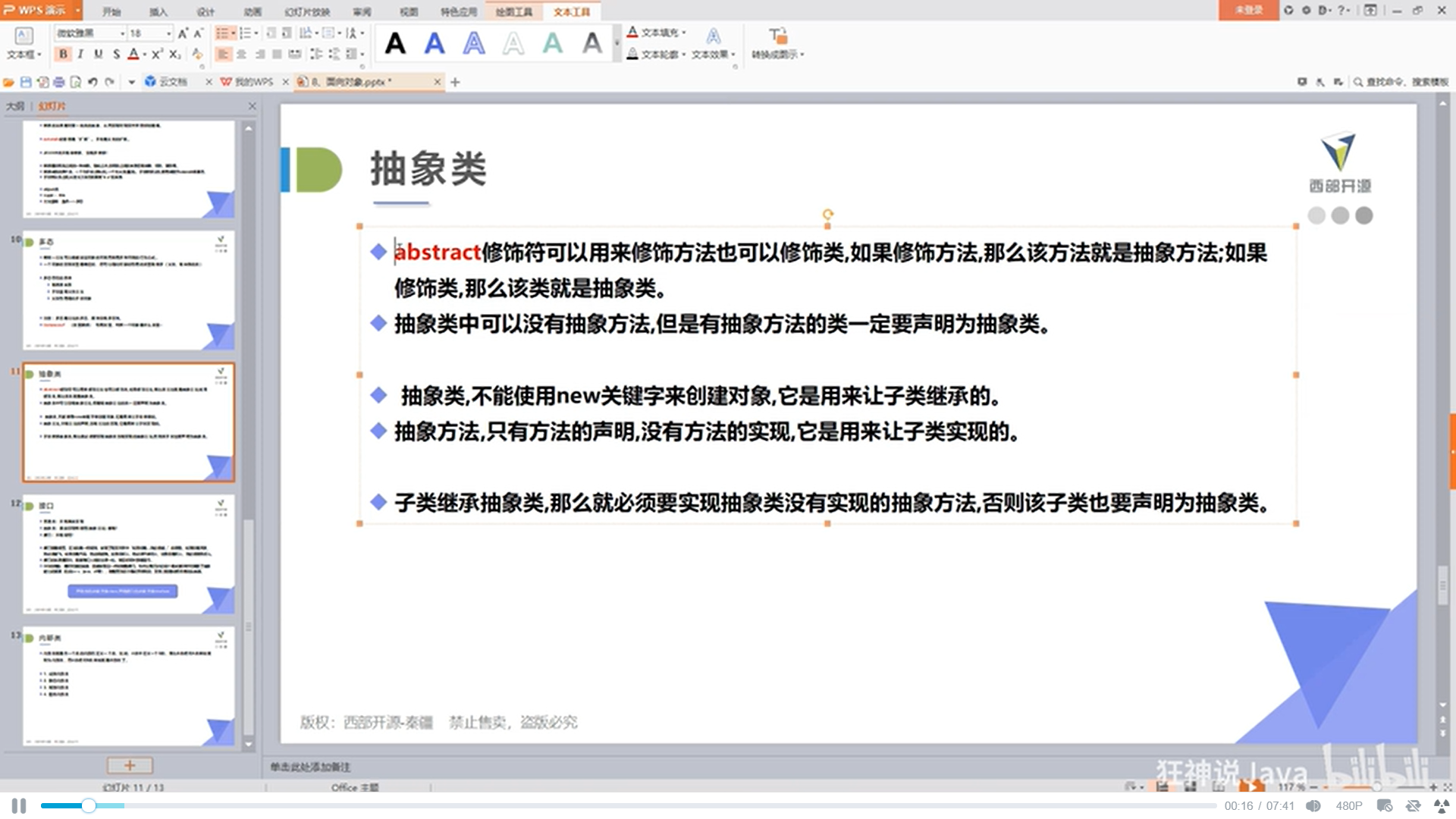1456x819 pixels.
Task: Toggle Bold formatting button
Action: (x=64, y=55)
